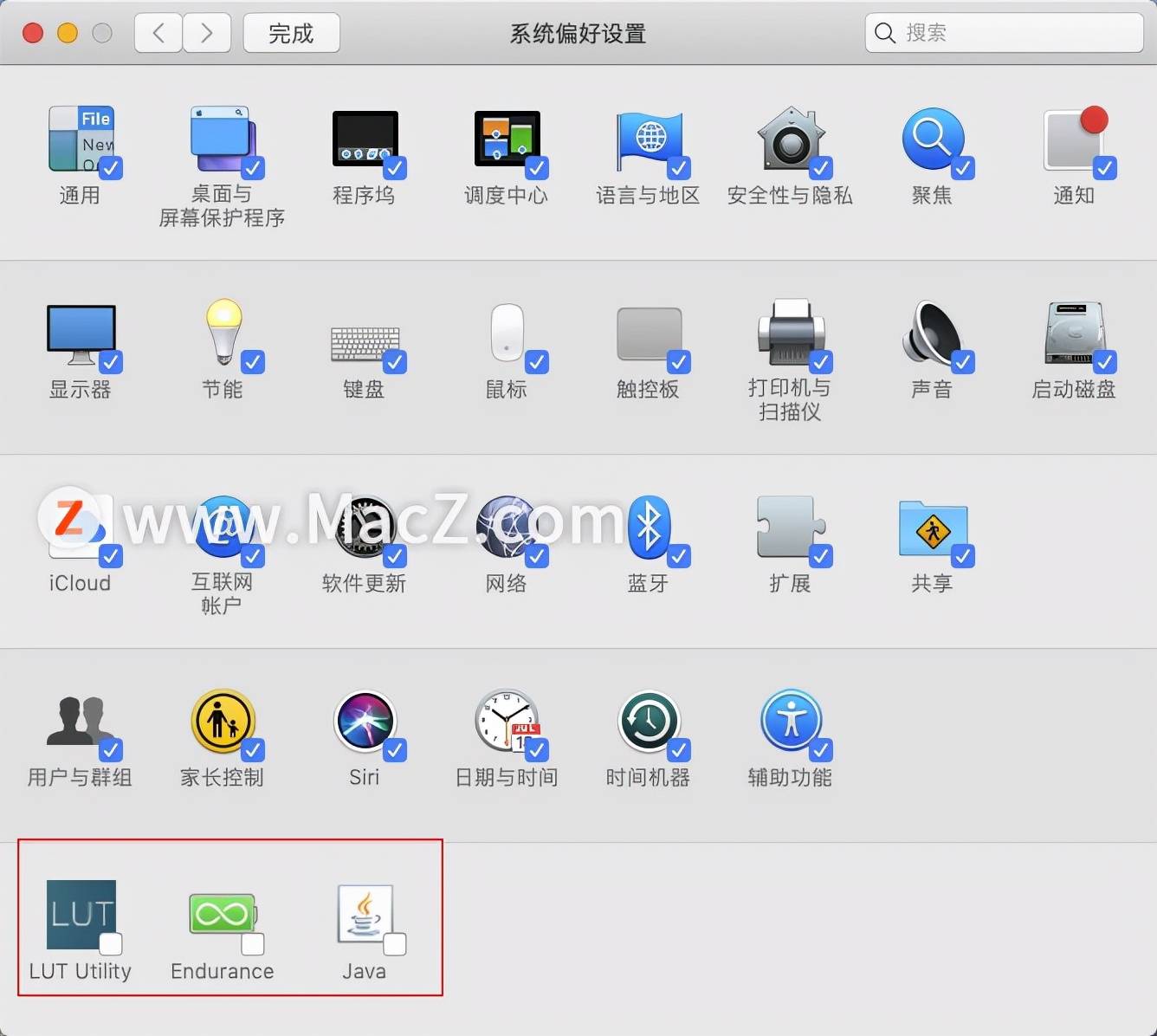The image size is (1157, 1036).
Task: Go forward with the right arrow button
Action: click(206, 33)
